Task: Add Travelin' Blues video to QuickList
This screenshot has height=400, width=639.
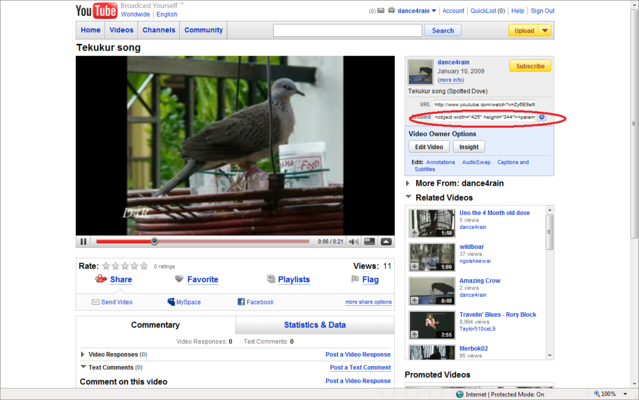Action: pyautogui.click(x=414, y=334)
